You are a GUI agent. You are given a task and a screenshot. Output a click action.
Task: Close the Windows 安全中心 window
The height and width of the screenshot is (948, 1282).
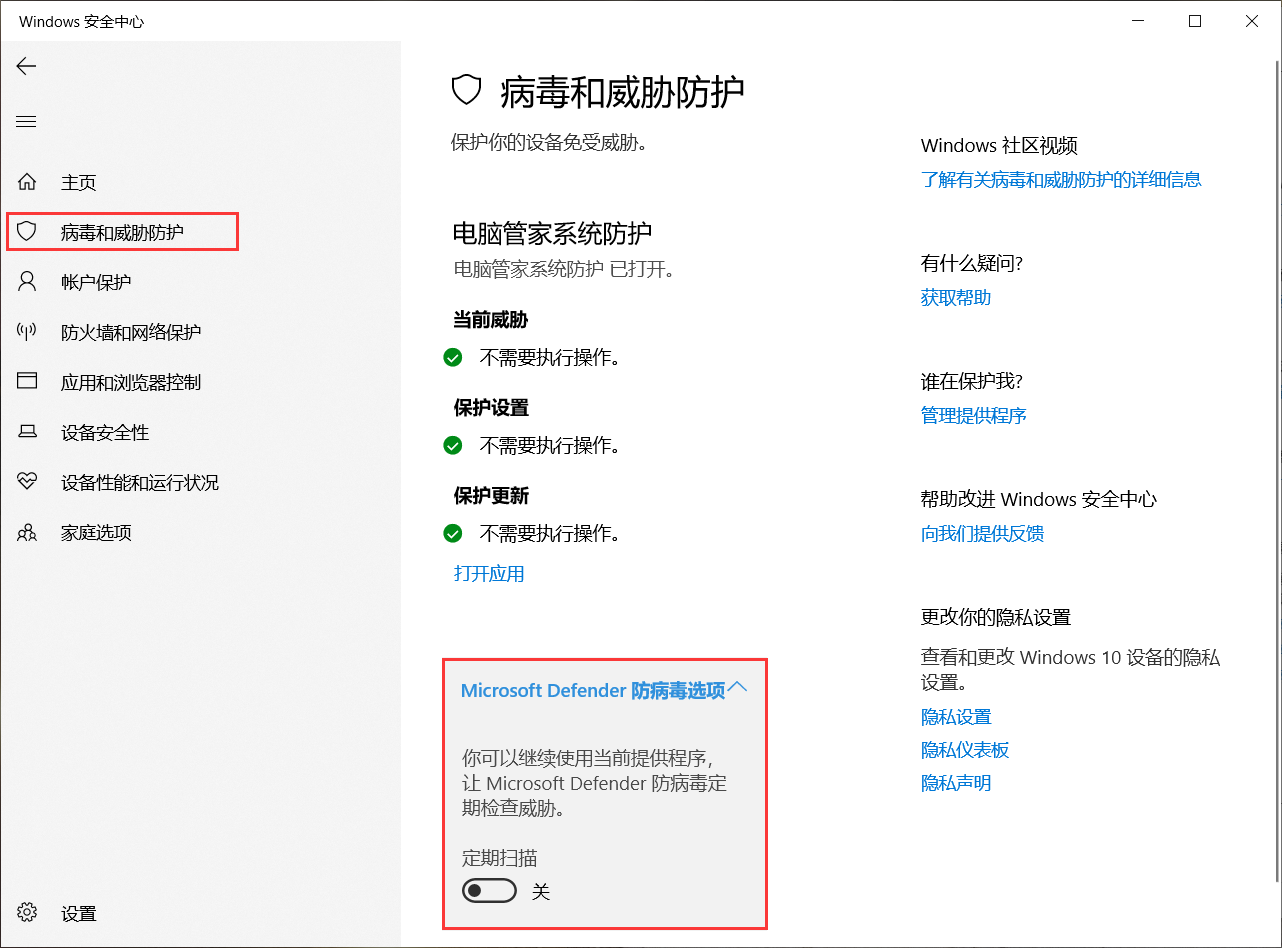[x=1252, y=21]
